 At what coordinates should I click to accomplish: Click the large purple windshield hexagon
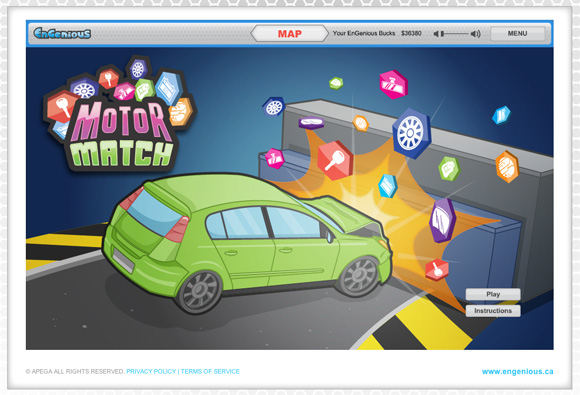(442, 220)
